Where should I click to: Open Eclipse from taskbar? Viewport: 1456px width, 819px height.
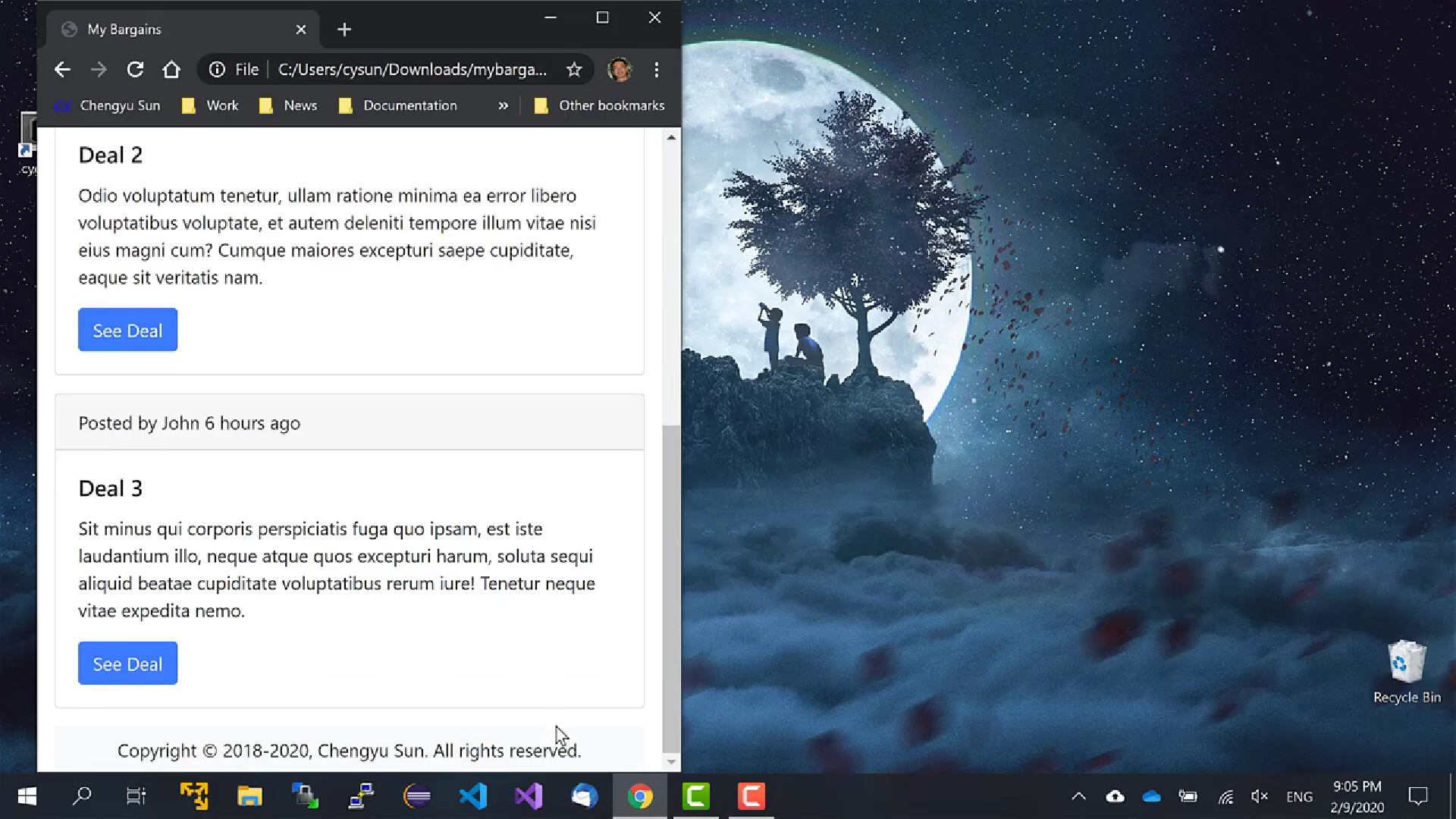pyautogui.click(x=417, y=796)
